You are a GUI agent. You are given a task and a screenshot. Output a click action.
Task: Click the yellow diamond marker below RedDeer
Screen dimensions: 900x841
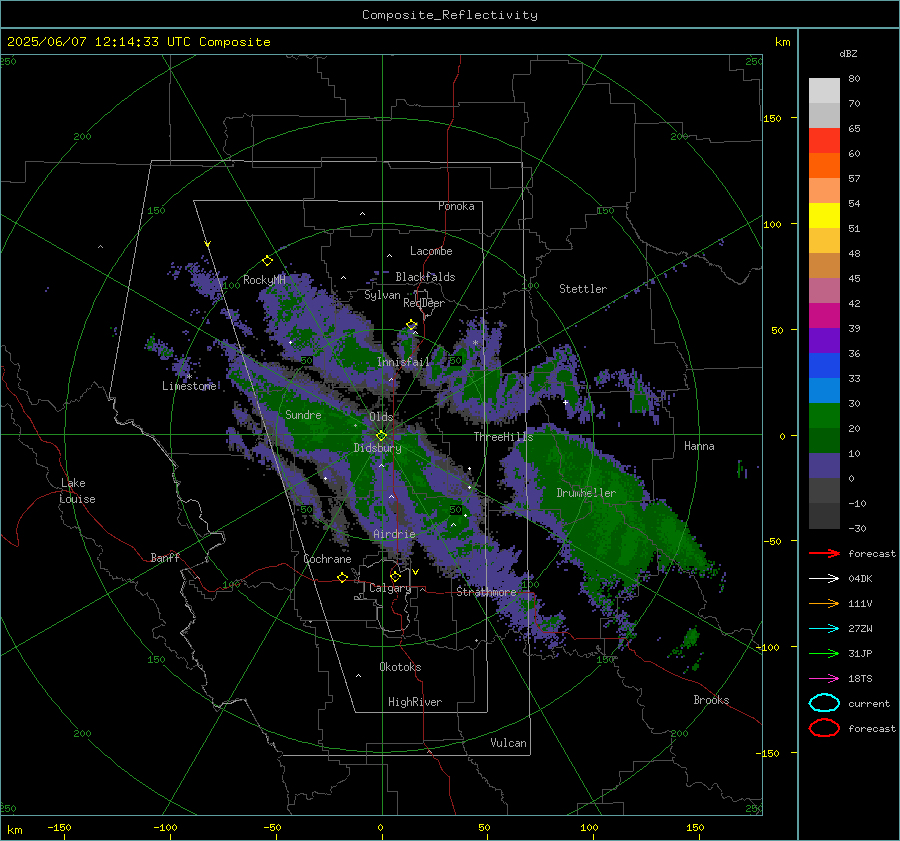click(x=412, y=325)
